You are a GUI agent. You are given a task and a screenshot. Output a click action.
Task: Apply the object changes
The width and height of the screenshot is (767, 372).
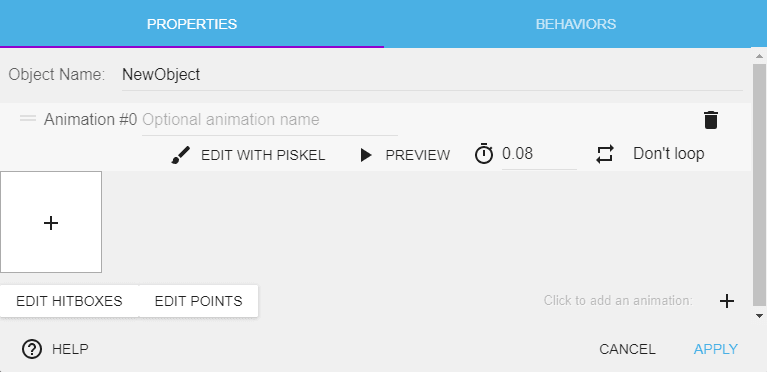tap(716, 349)
